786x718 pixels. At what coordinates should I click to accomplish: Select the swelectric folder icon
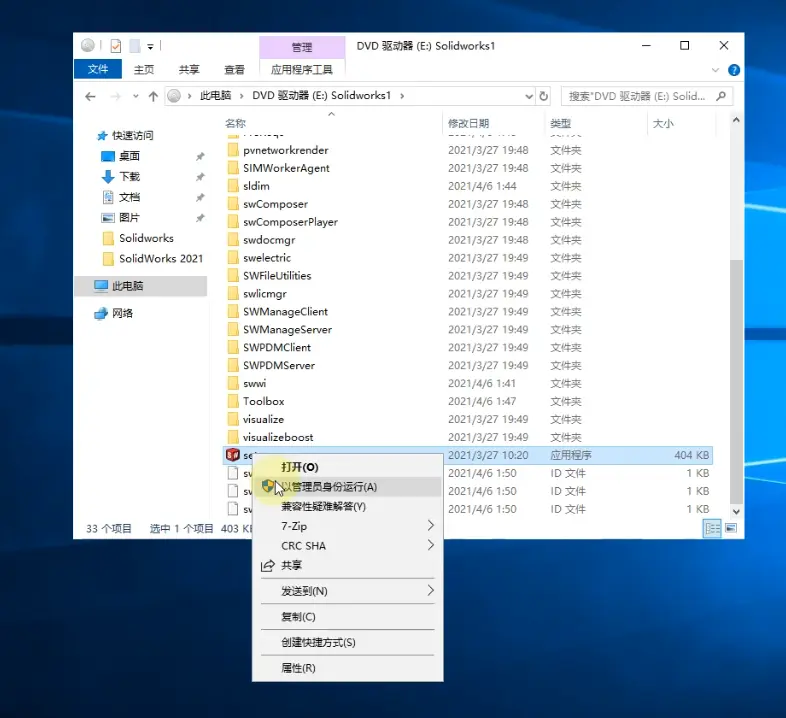point(233,258)
